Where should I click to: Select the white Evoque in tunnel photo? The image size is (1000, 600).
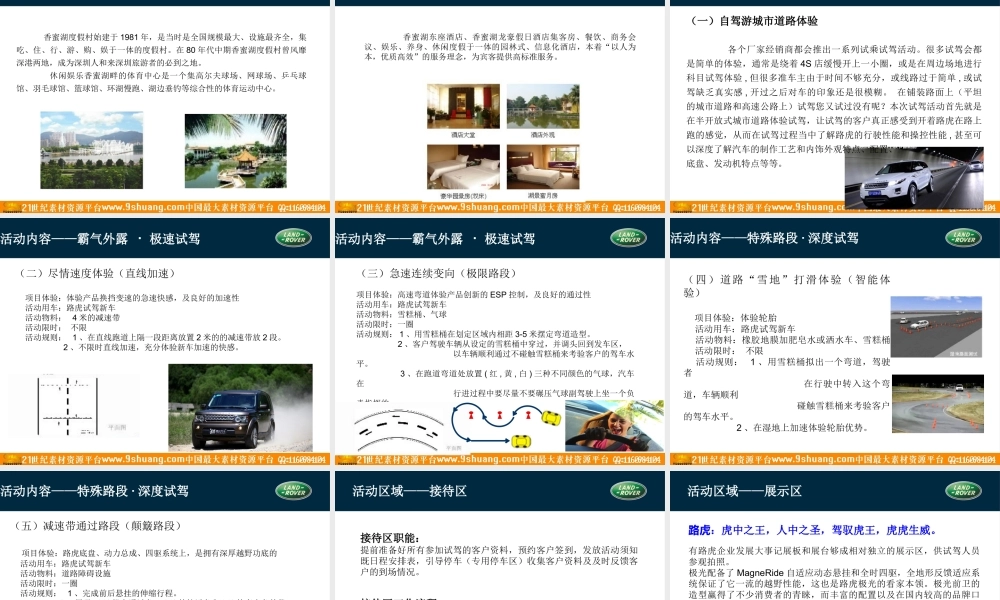click(x=914, y=178)
